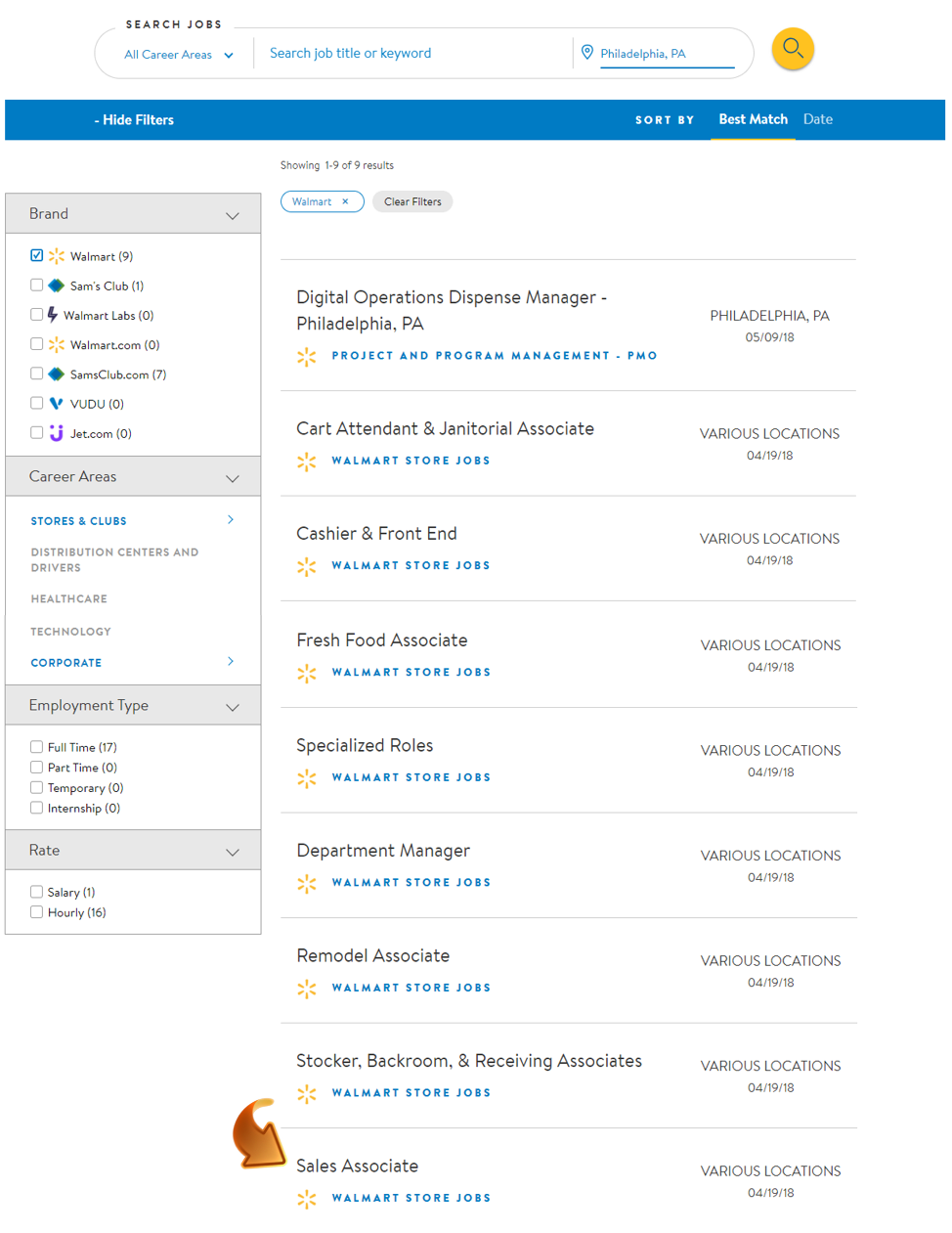
Task: Click the location pin icon
Action: pos(587,53)
